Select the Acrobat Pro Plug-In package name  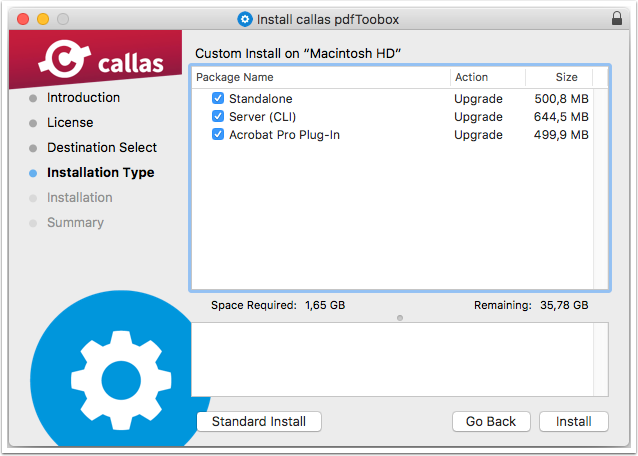point(284,135)
